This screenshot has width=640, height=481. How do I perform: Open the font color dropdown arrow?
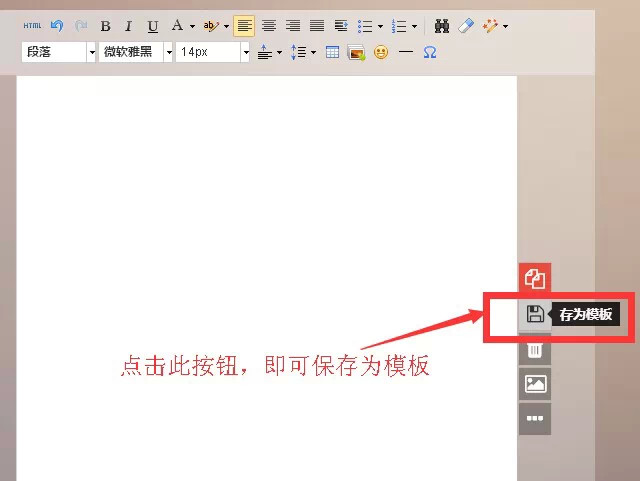tap(192, 27)
